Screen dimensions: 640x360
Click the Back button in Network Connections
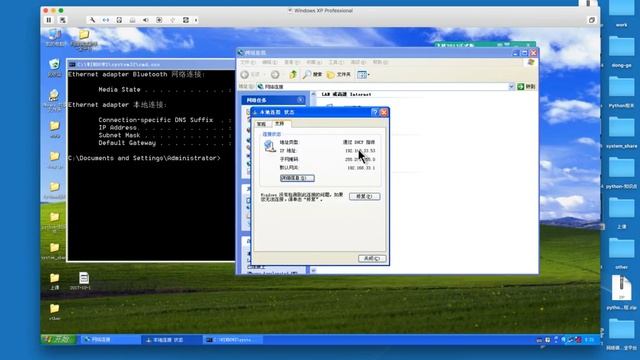point(251,74)
